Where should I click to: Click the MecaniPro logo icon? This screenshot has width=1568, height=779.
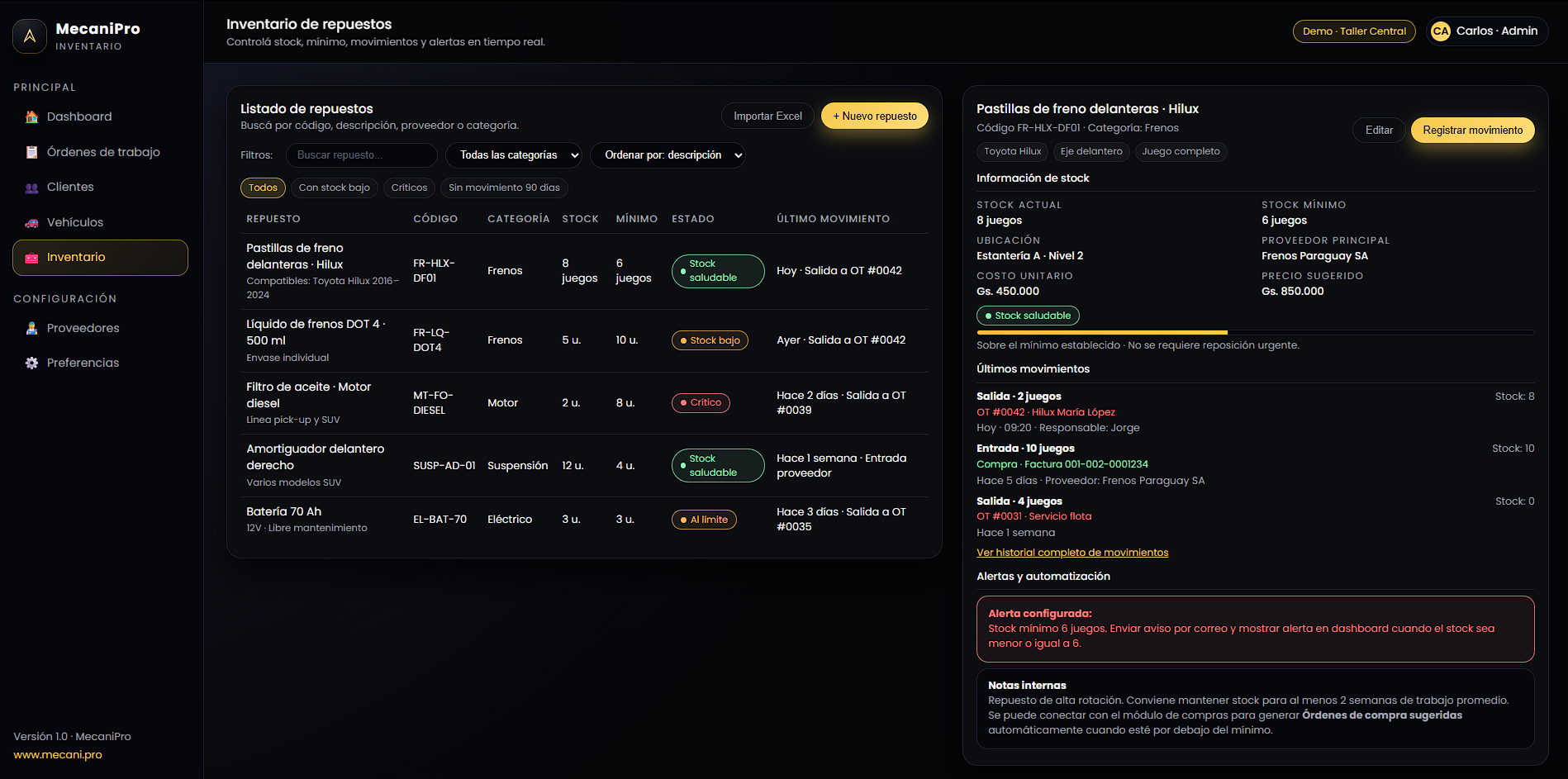click(30, 36)
